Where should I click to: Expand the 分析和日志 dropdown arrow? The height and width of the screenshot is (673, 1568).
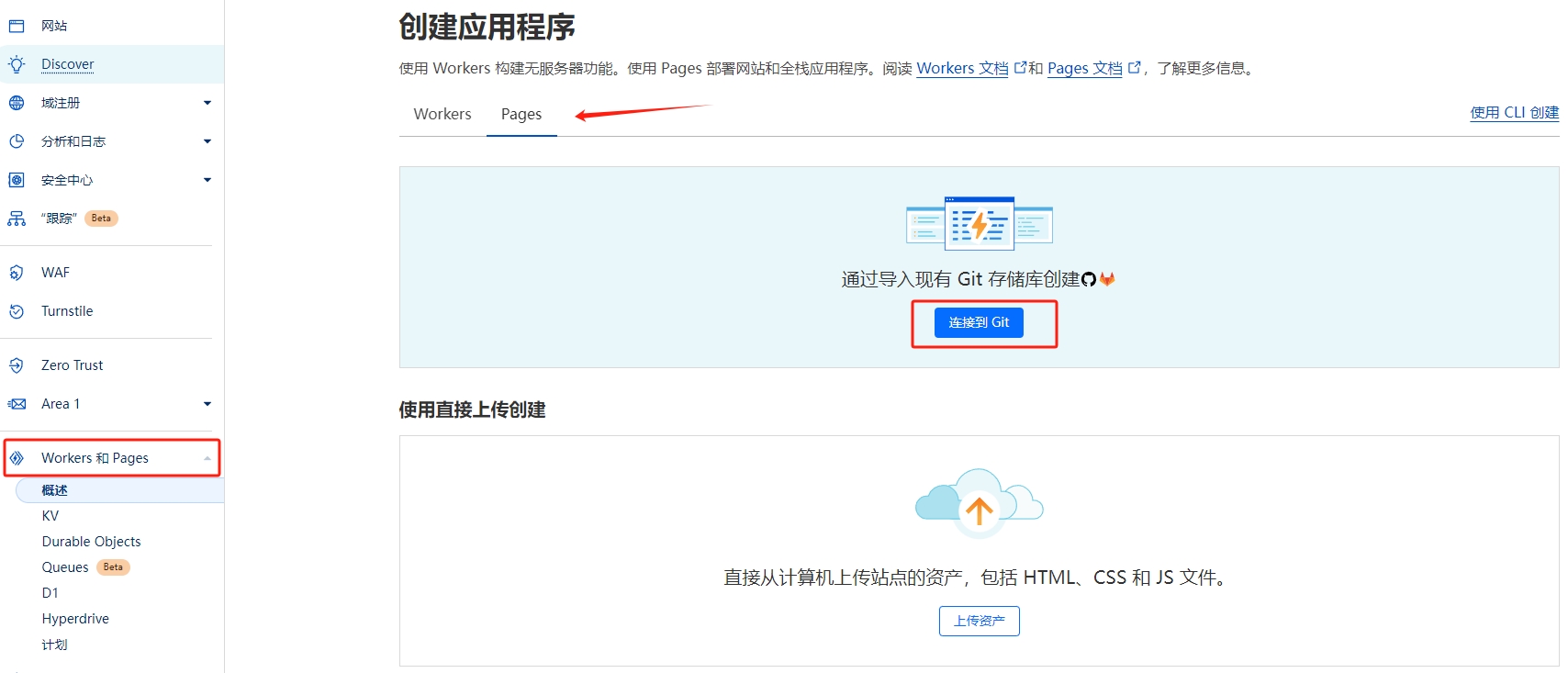pos(207,141)
